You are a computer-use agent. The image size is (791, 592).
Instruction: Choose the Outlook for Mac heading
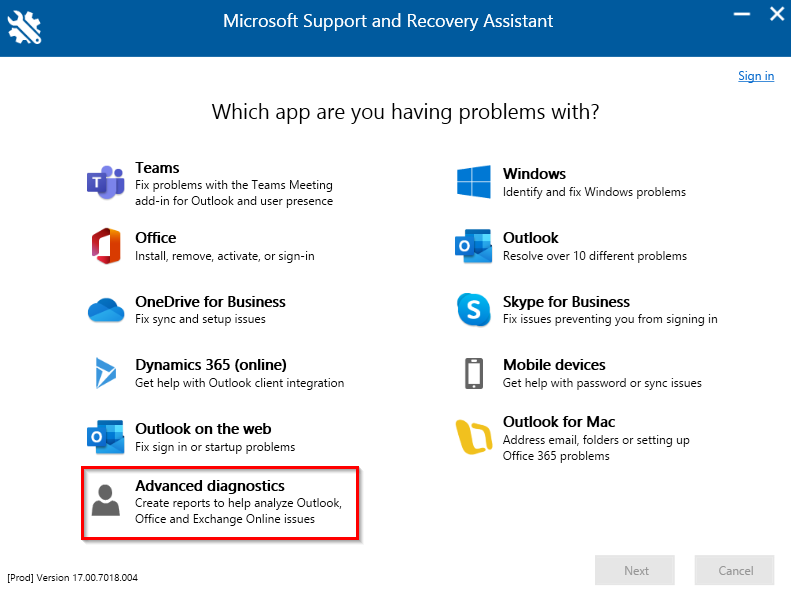pos(558,422)
